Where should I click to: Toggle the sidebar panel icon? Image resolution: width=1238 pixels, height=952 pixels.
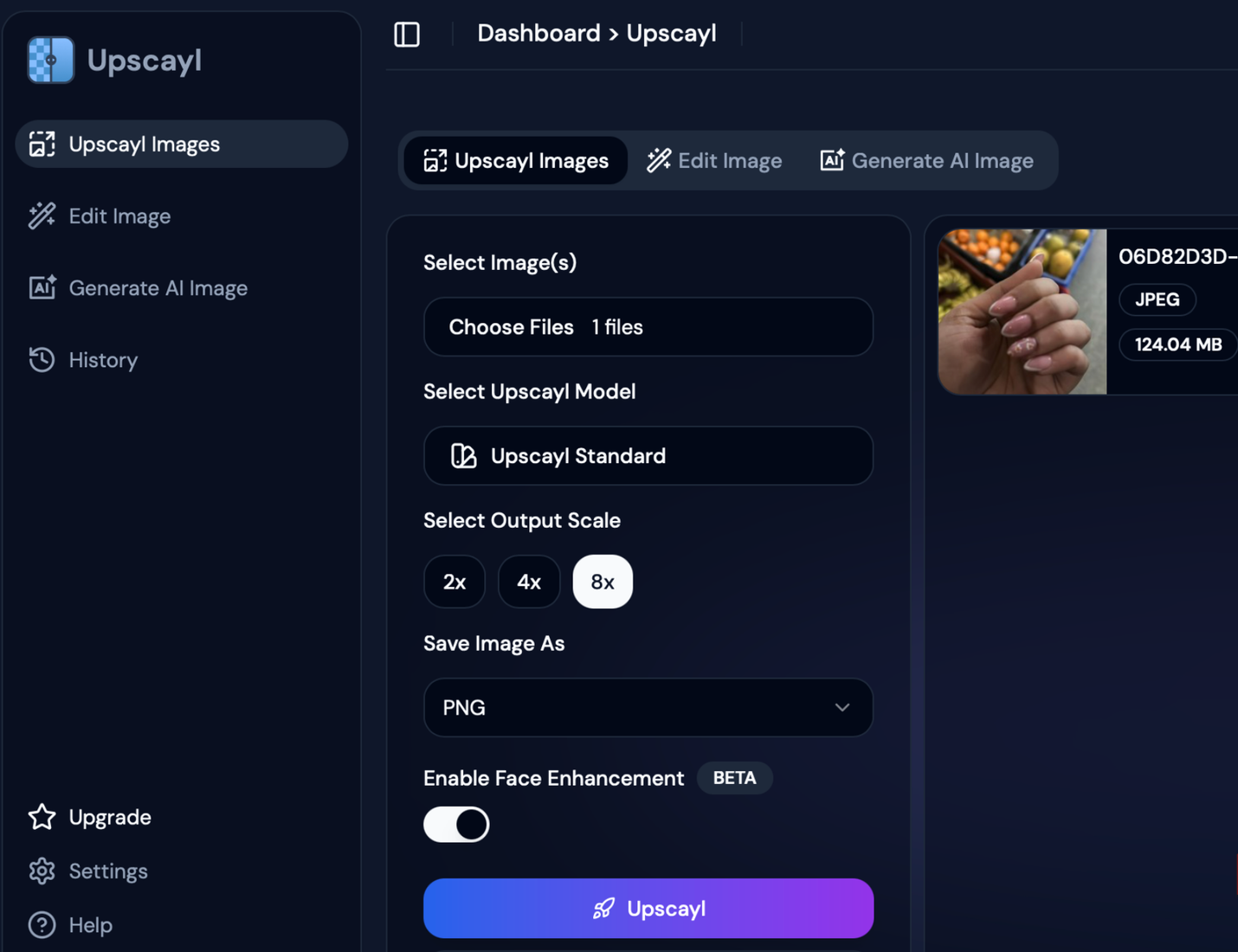click(407, 35)
